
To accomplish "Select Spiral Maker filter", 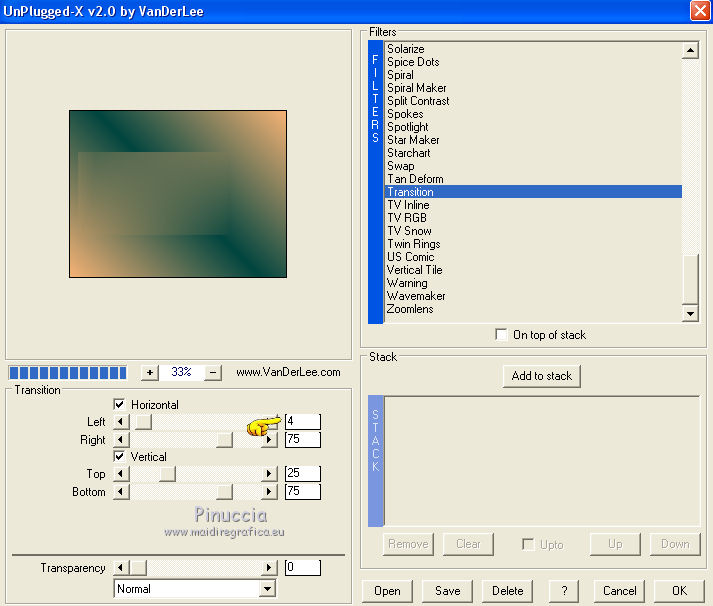I will [417, 88].
